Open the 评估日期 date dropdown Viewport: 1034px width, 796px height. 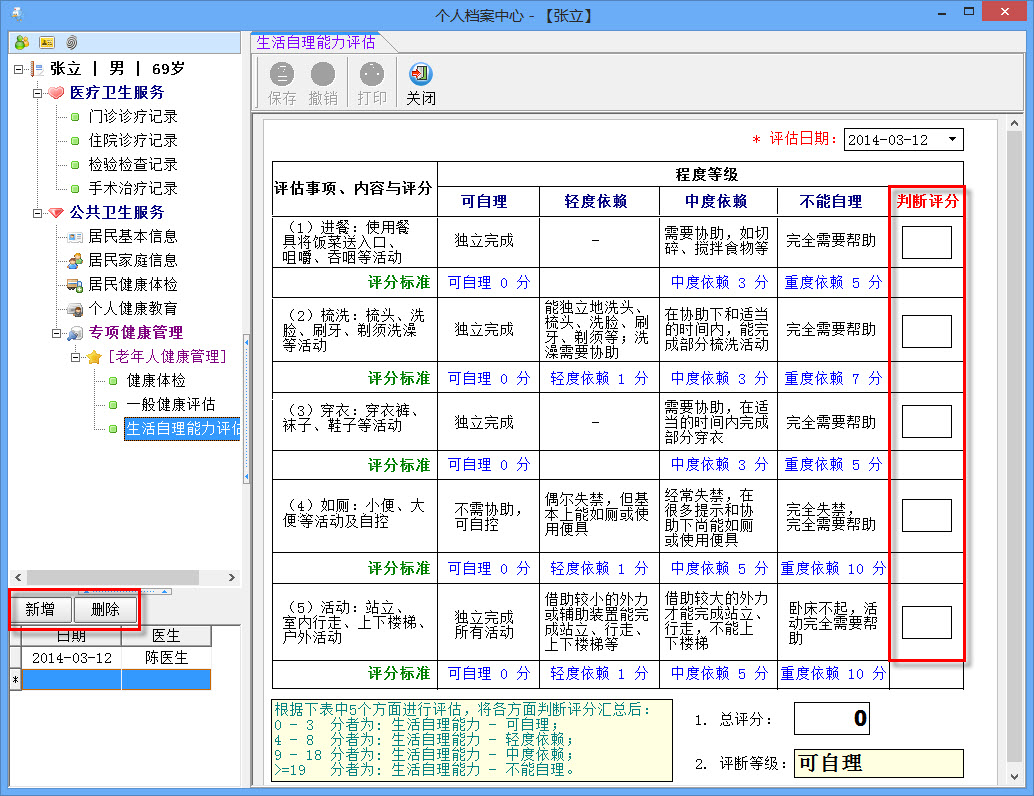coord(952,139)
